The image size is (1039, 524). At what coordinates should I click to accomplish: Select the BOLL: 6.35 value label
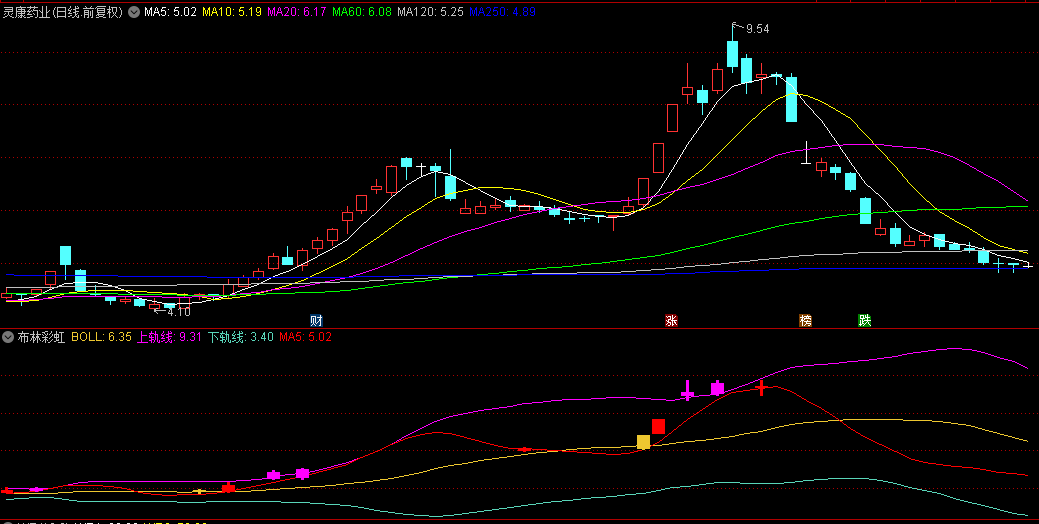click(101, 337)
